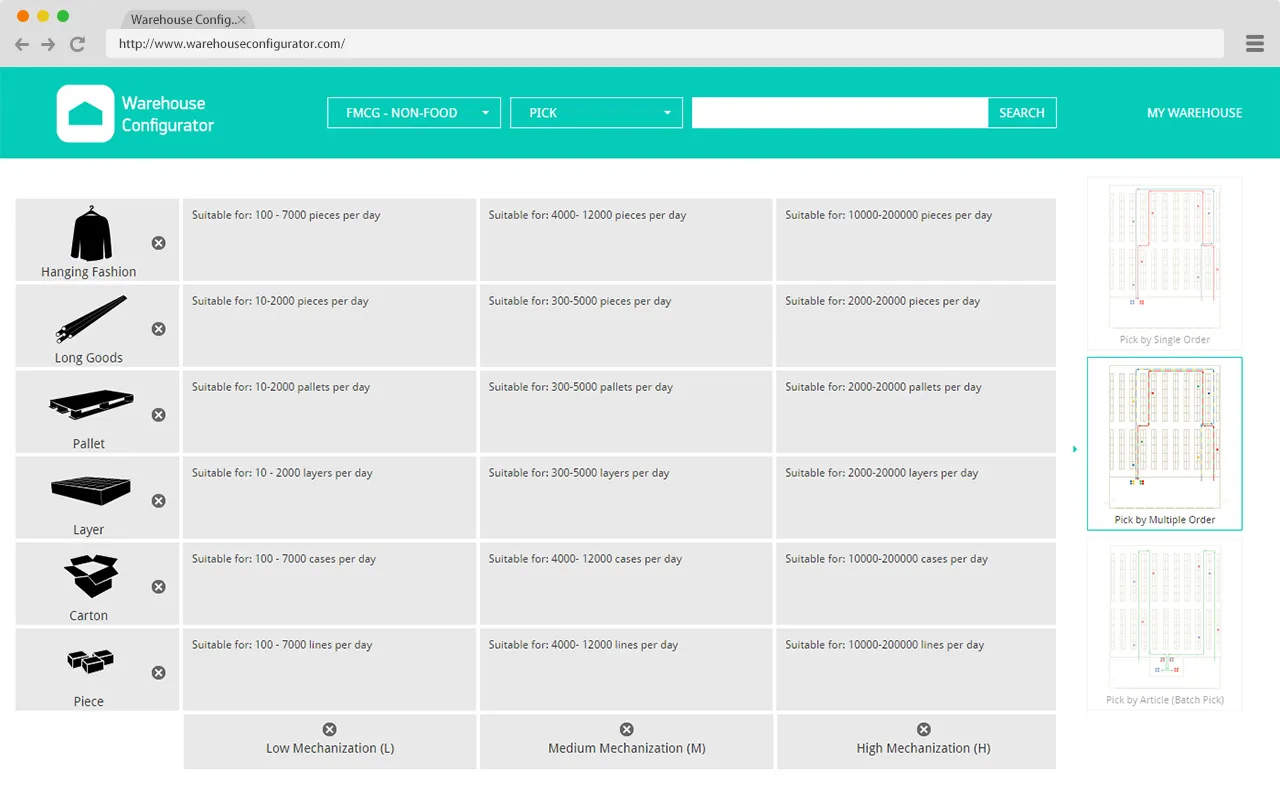Screen dimensions: 1280x809
Task: Open the PICK dropdown
Action: pyautogui.click(x=596, y=113)
